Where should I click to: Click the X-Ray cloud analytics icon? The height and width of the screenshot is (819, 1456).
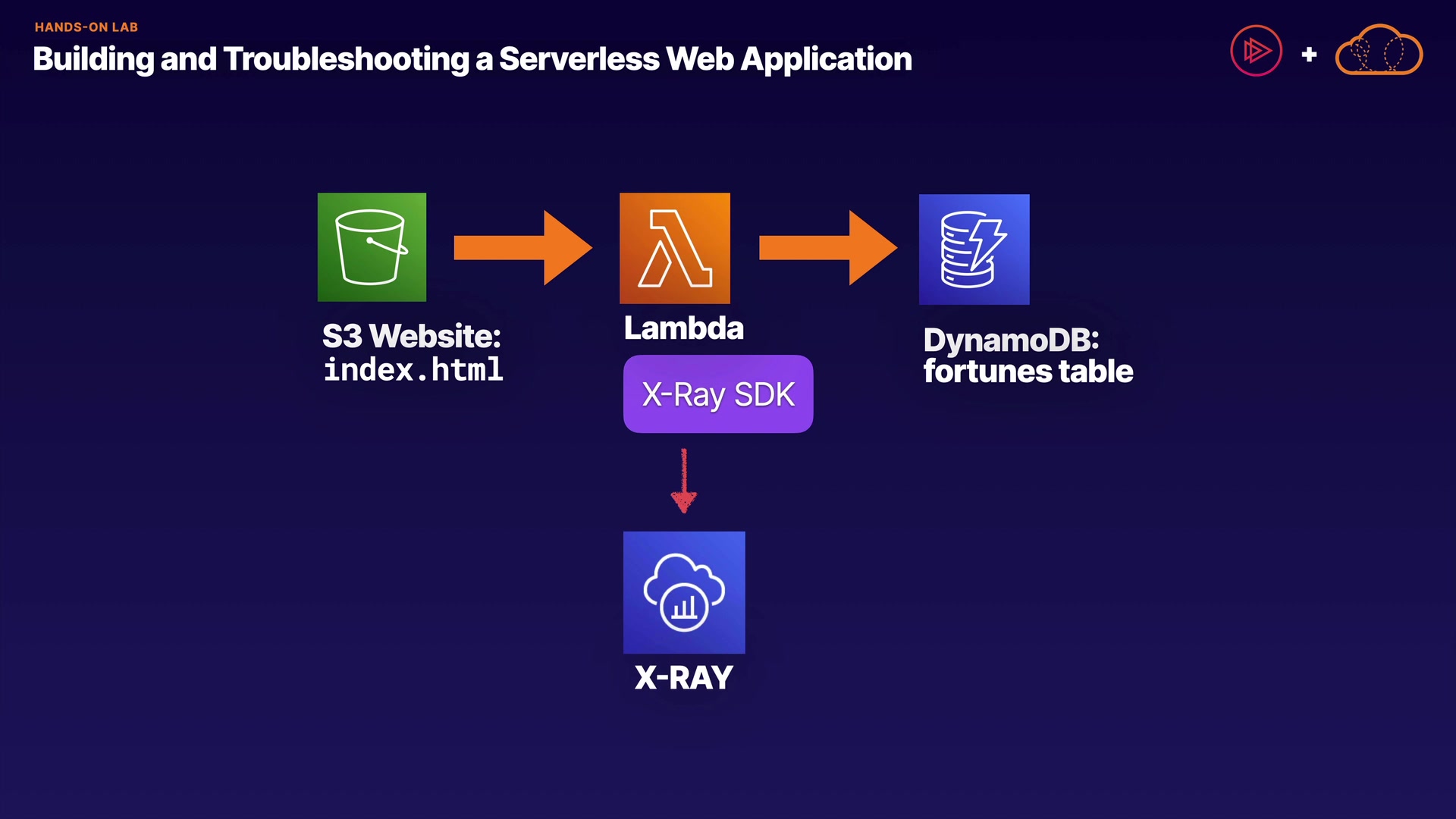tap(684, 592)
